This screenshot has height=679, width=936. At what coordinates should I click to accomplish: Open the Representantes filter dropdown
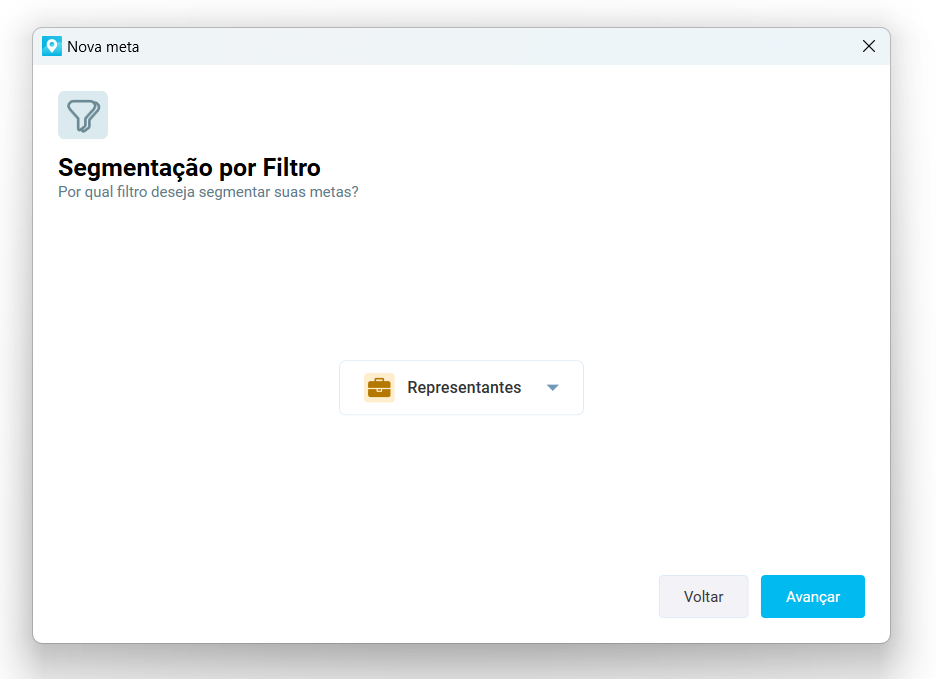[x=461, y=388]
